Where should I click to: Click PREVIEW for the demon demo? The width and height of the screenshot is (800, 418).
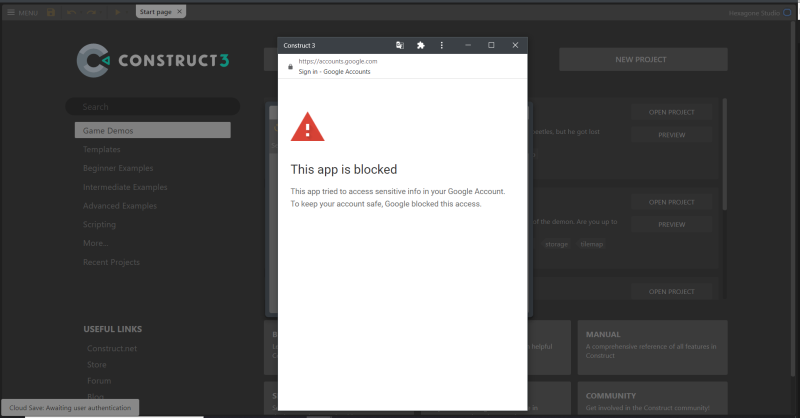[x=671, y=225]
